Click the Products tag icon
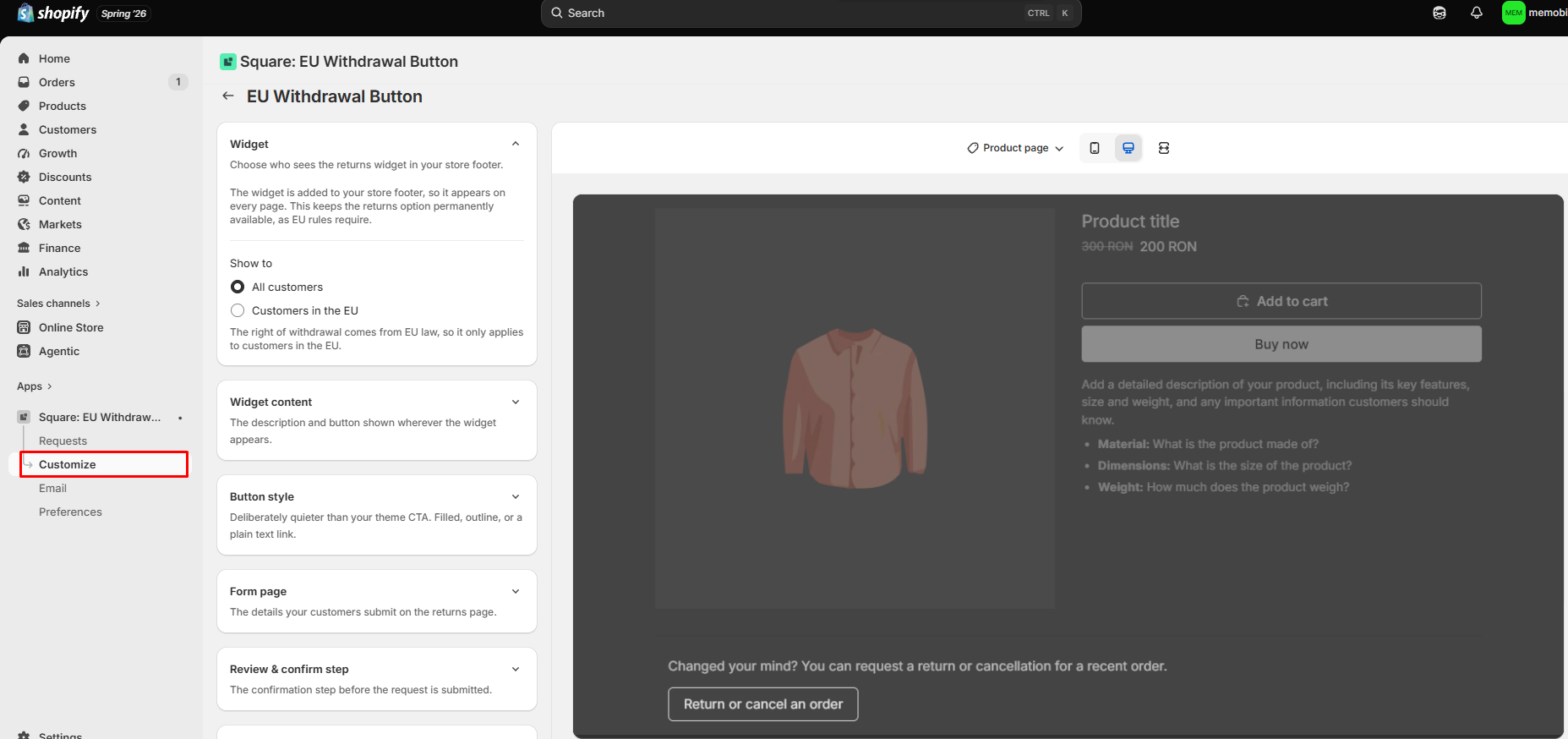Screen dimensions: 1568x739 click(24, 106)
